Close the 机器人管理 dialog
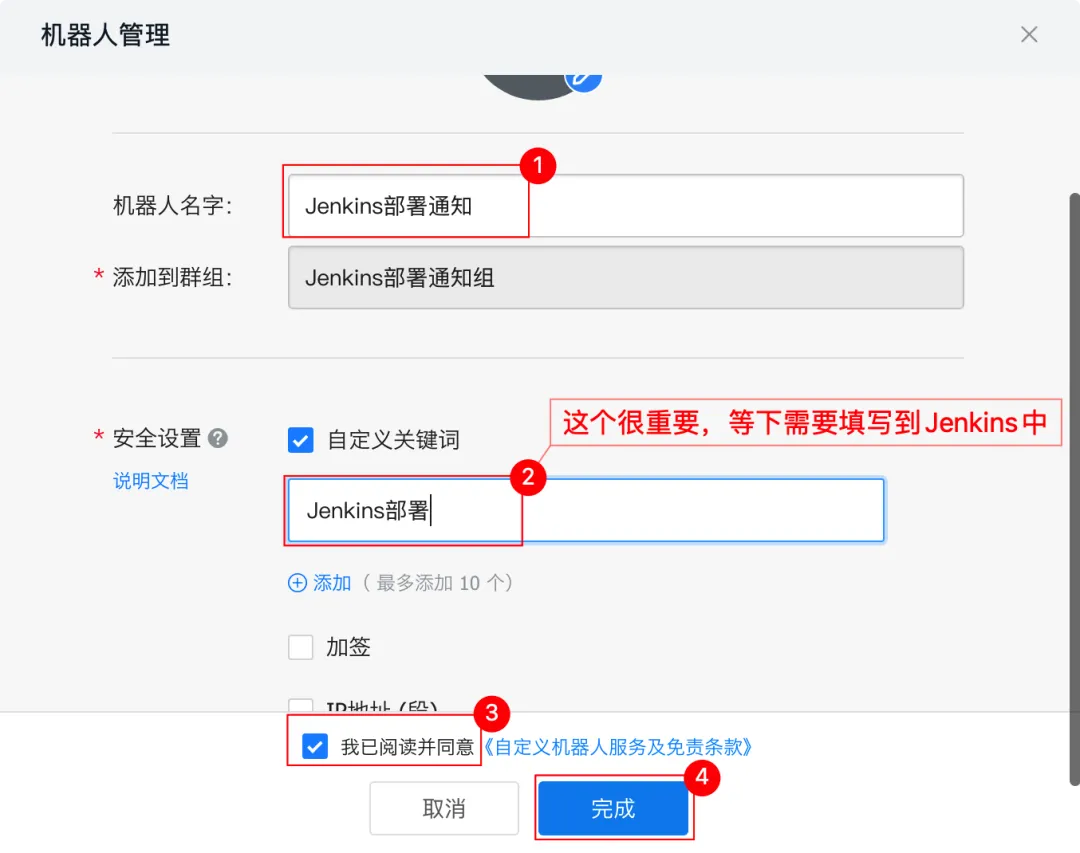 (x=1029, y=34)
